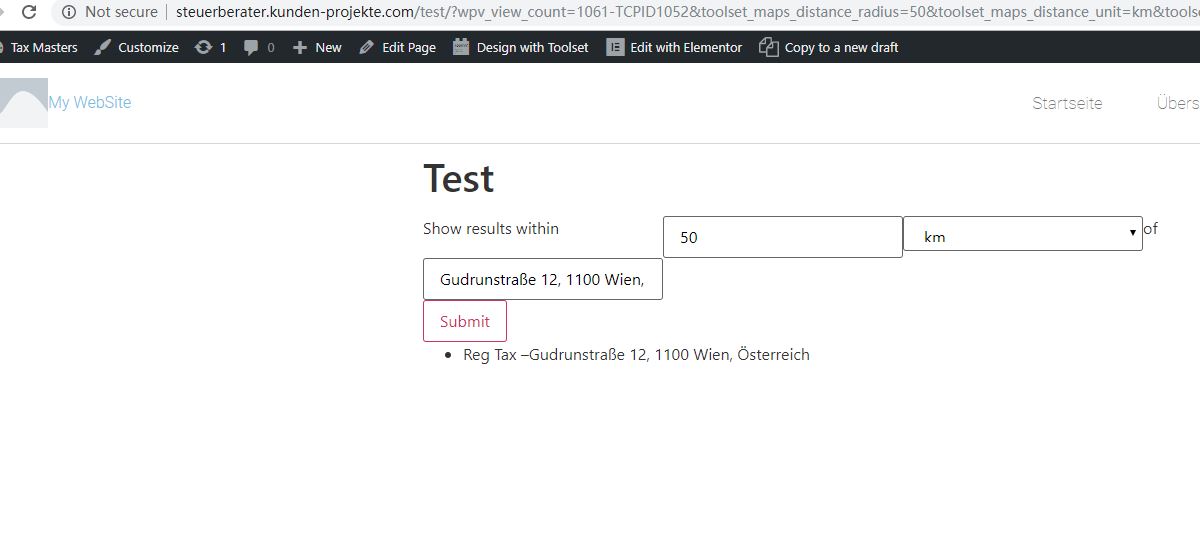Open the pending updates icon showing 1

(x=210, y=47)
